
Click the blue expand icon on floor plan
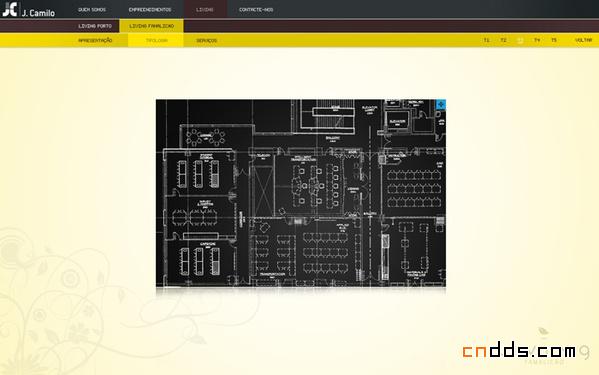[x=441, y=104]
